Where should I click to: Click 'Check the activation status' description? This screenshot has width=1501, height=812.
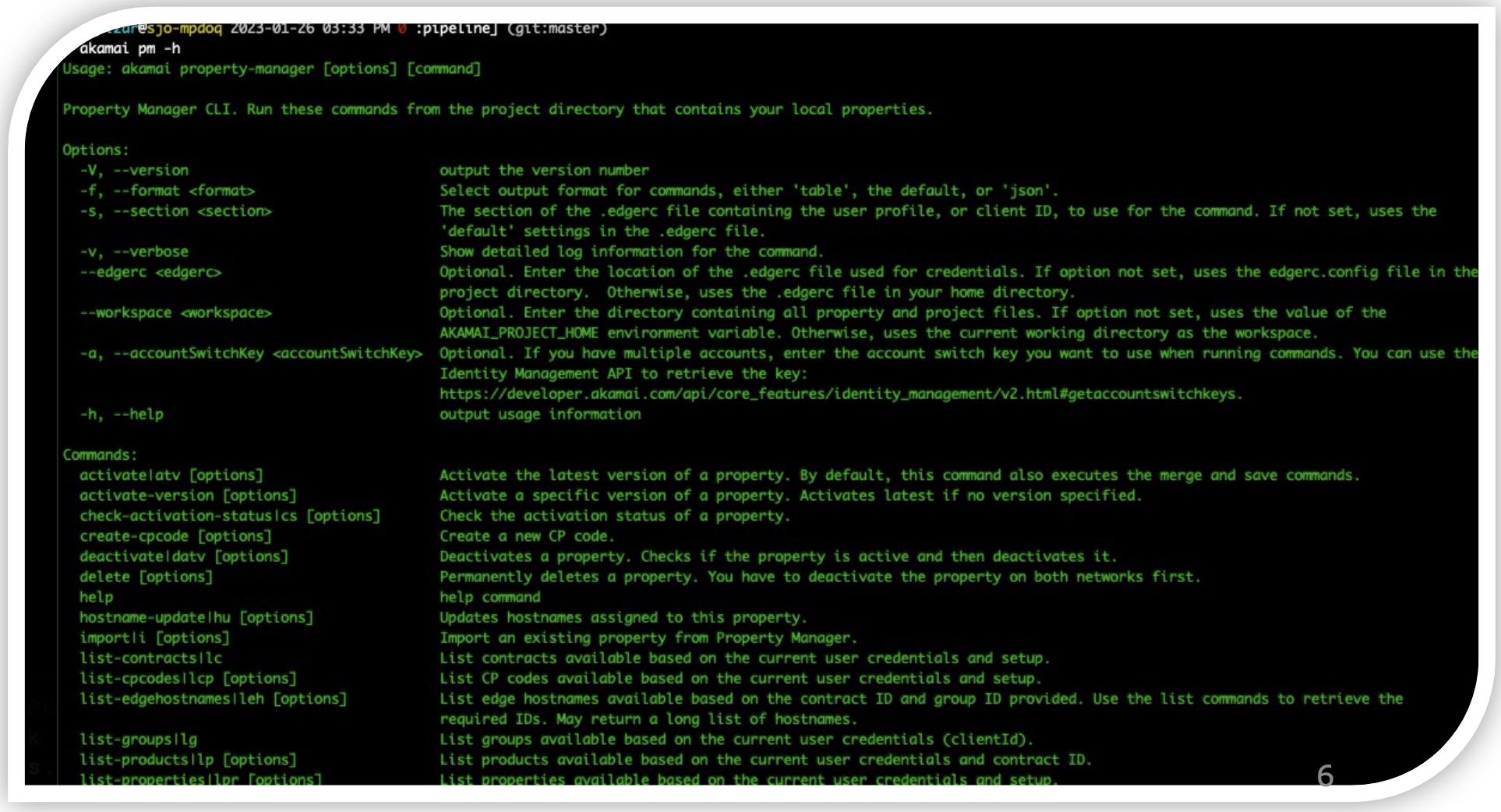615,516
